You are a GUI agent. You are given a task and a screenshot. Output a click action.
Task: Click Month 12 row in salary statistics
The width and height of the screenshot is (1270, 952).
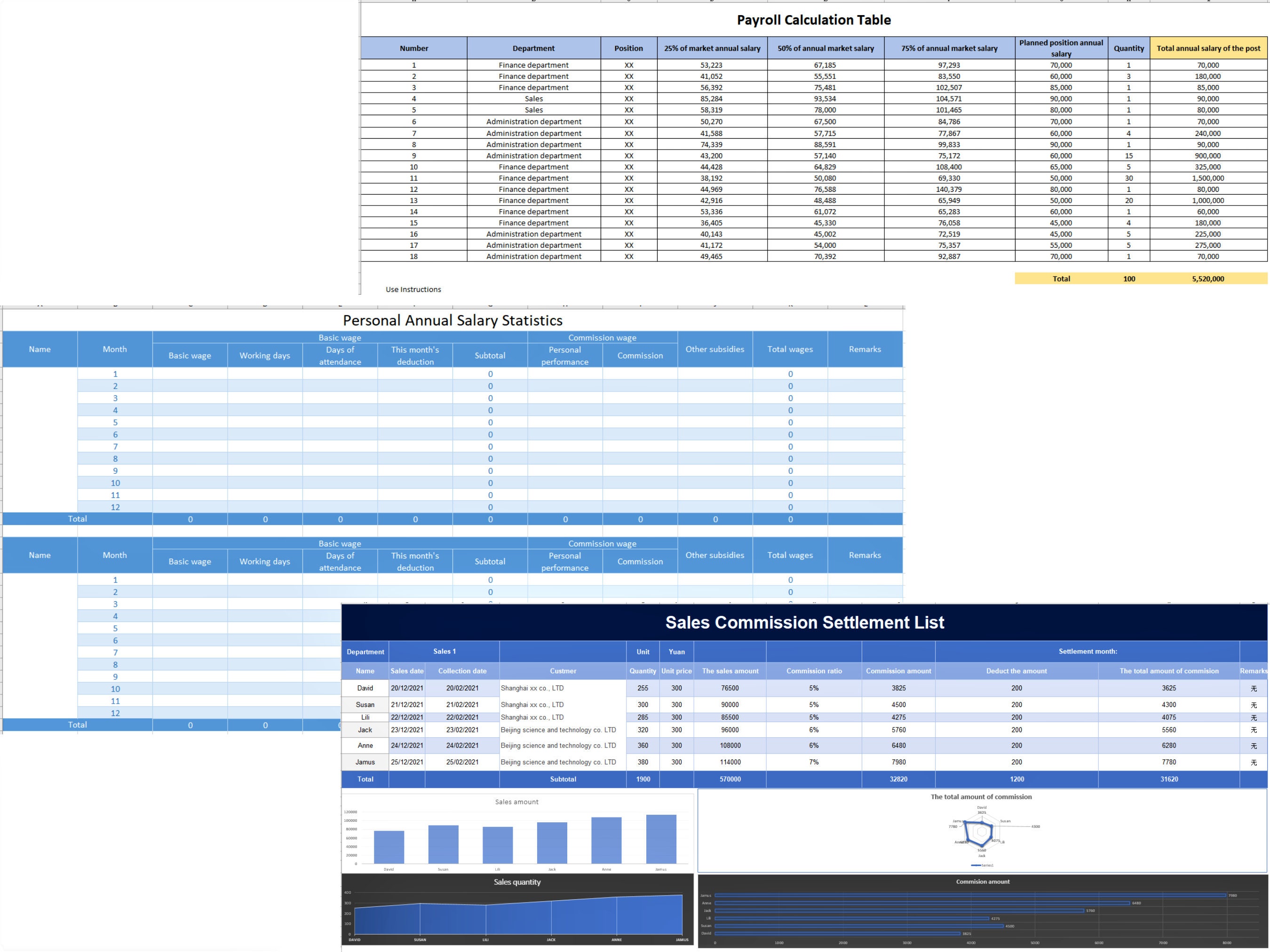click(x=115, y=507)
